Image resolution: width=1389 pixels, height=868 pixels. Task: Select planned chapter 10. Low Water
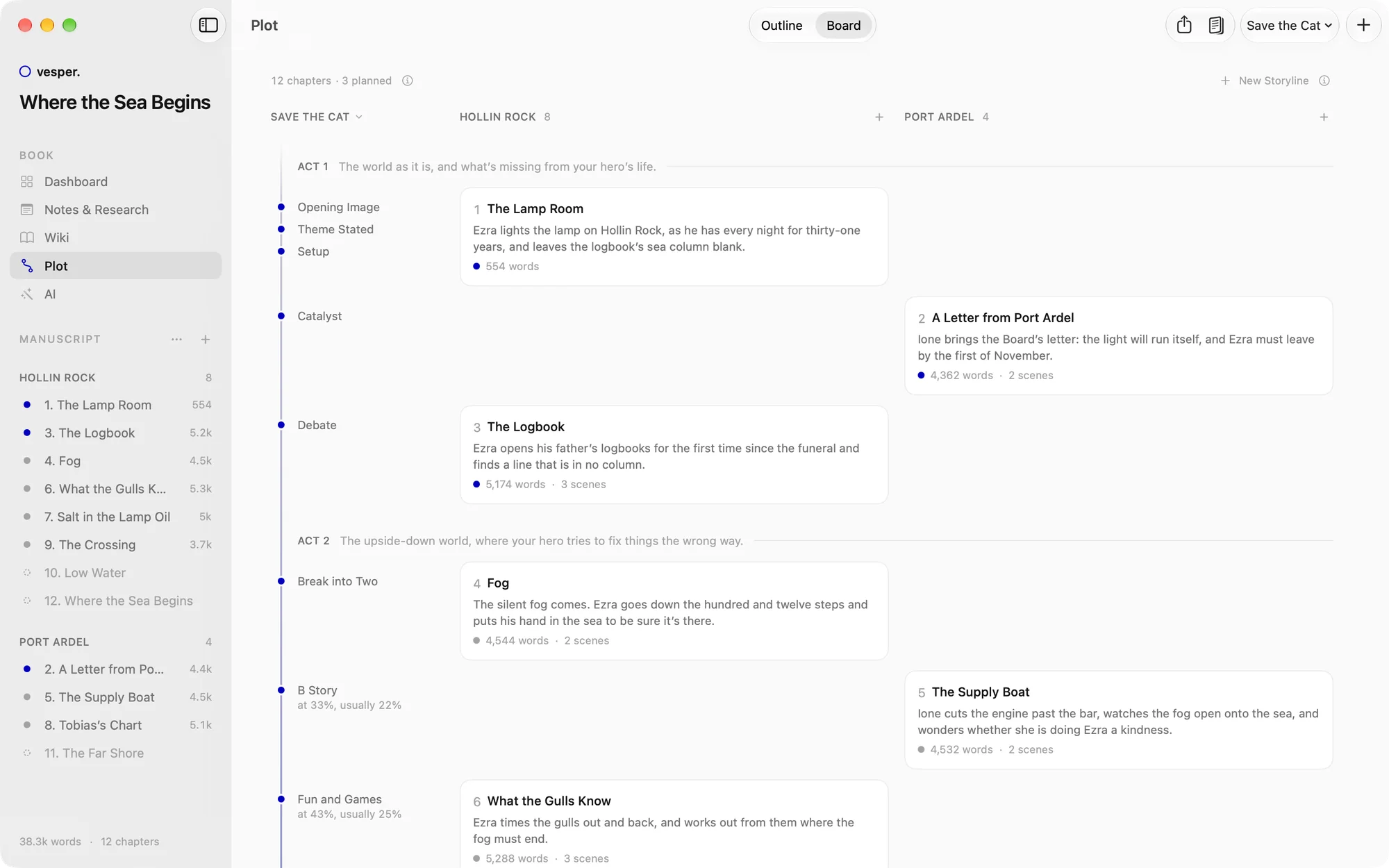coord(115,573)
